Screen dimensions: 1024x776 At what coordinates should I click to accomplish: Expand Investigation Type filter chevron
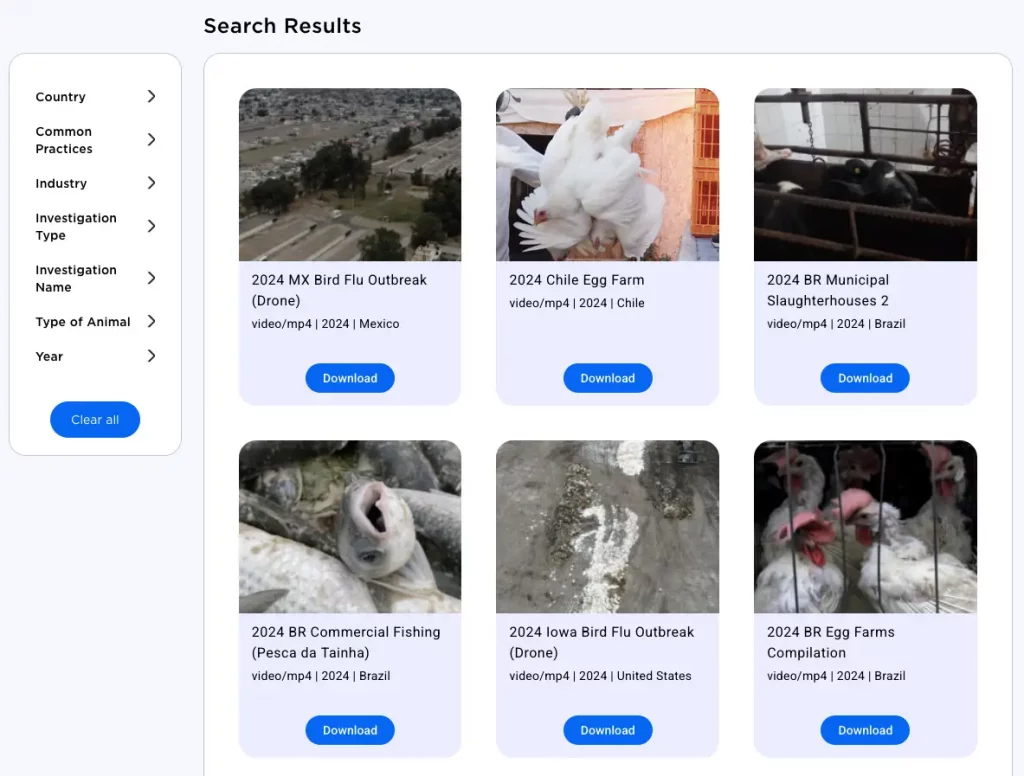click(x=151, y=226)
